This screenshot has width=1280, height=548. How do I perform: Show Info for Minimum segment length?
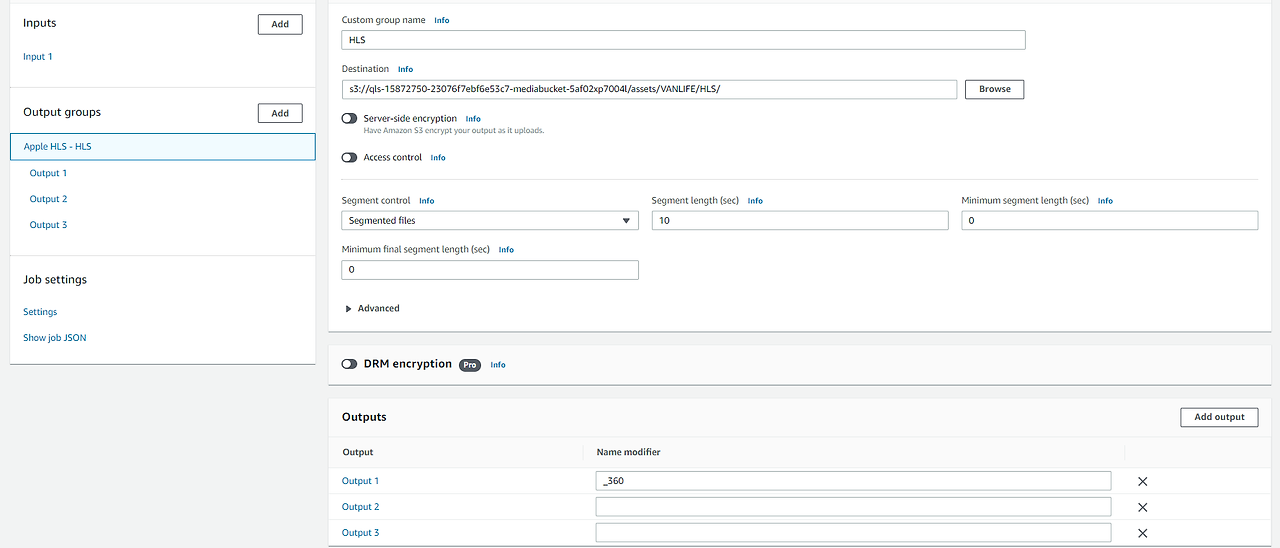[1105, 201]
